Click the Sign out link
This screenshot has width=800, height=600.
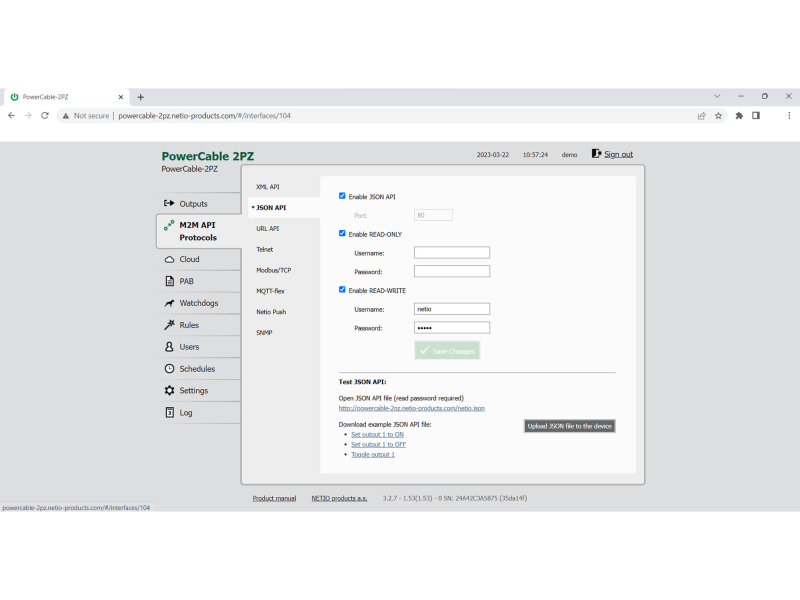point(618,154)
